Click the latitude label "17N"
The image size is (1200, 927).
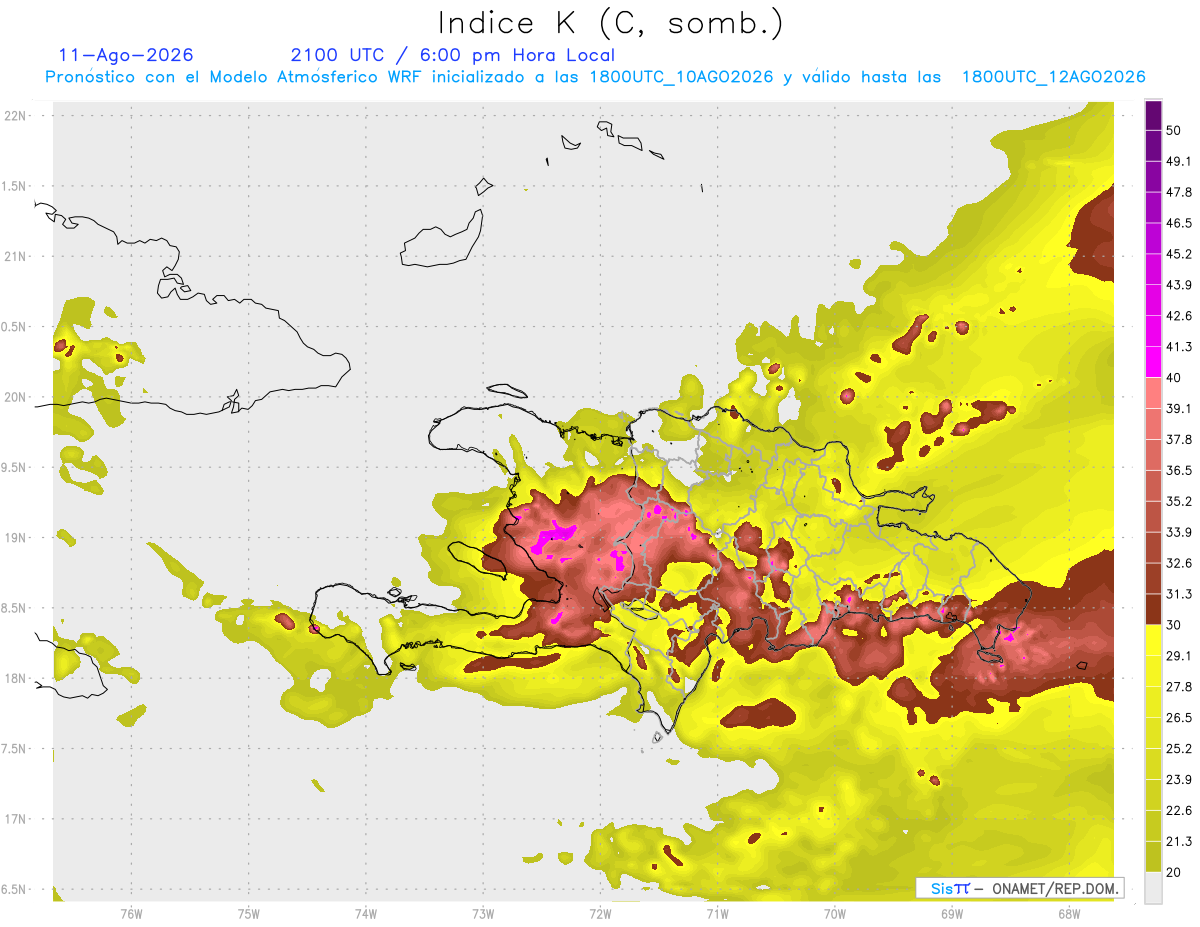coord(16,819)
